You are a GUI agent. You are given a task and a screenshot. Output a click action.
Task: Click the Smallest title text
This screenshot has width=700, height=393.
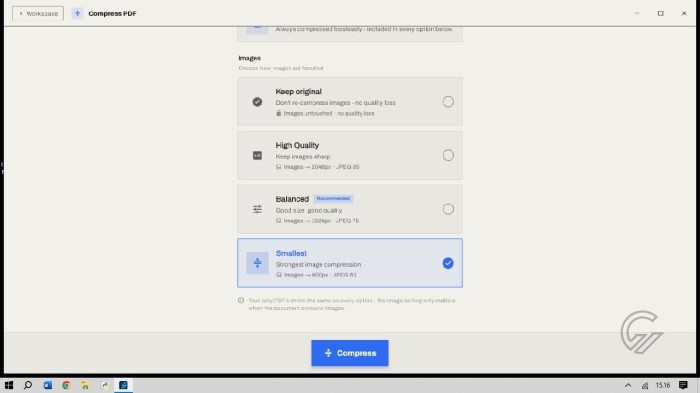click(291, 253)
